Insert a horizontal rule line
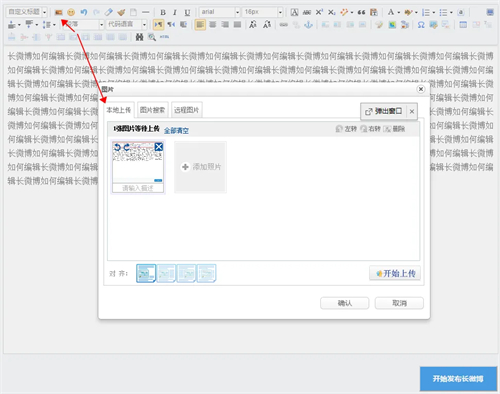 pos(146,12)
